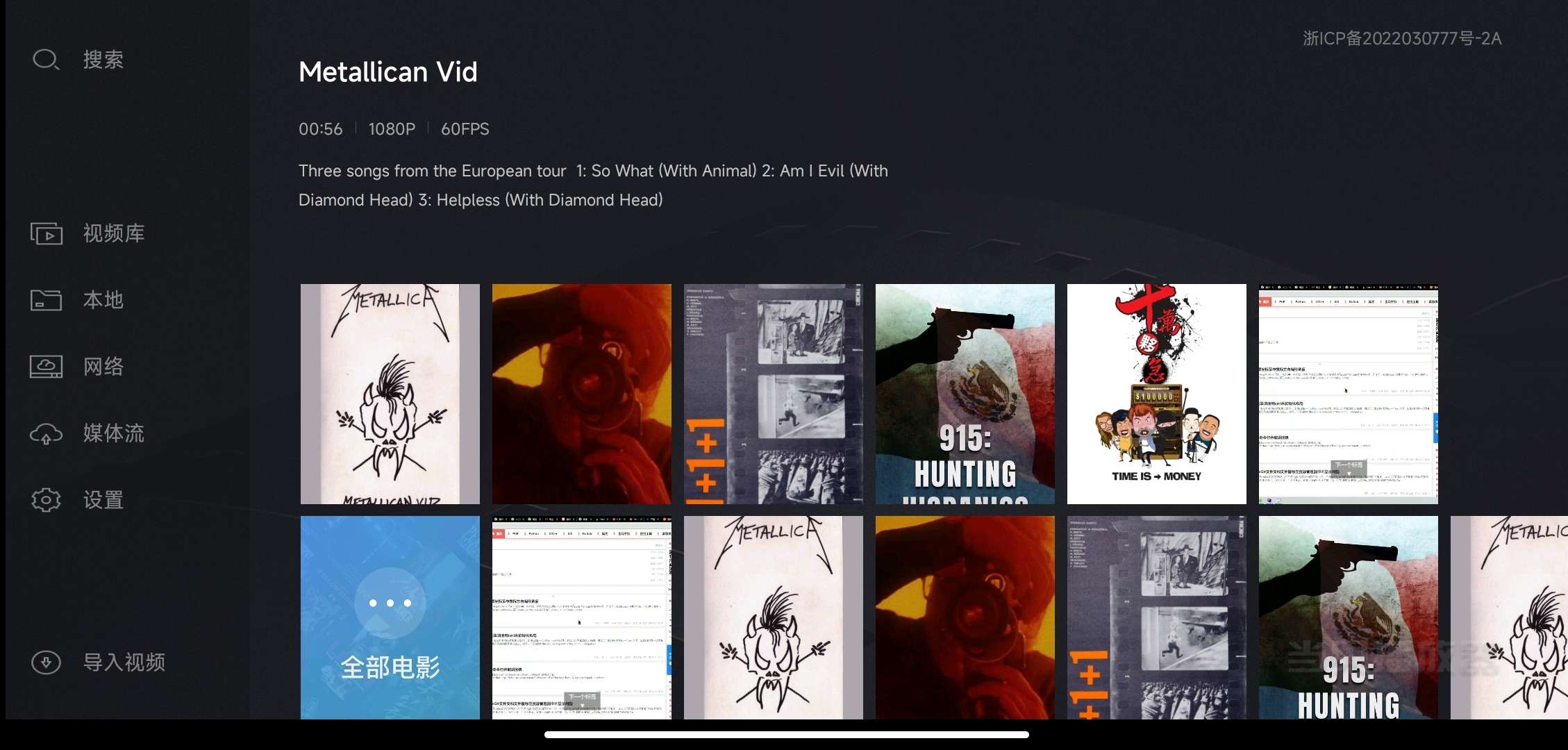Click the 导入视频 download icon

click(46, 662)
